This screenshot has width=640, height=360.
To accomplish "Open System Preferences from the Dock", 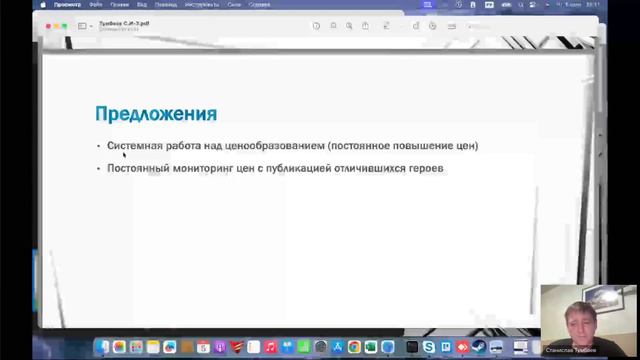I will [321, 347].
